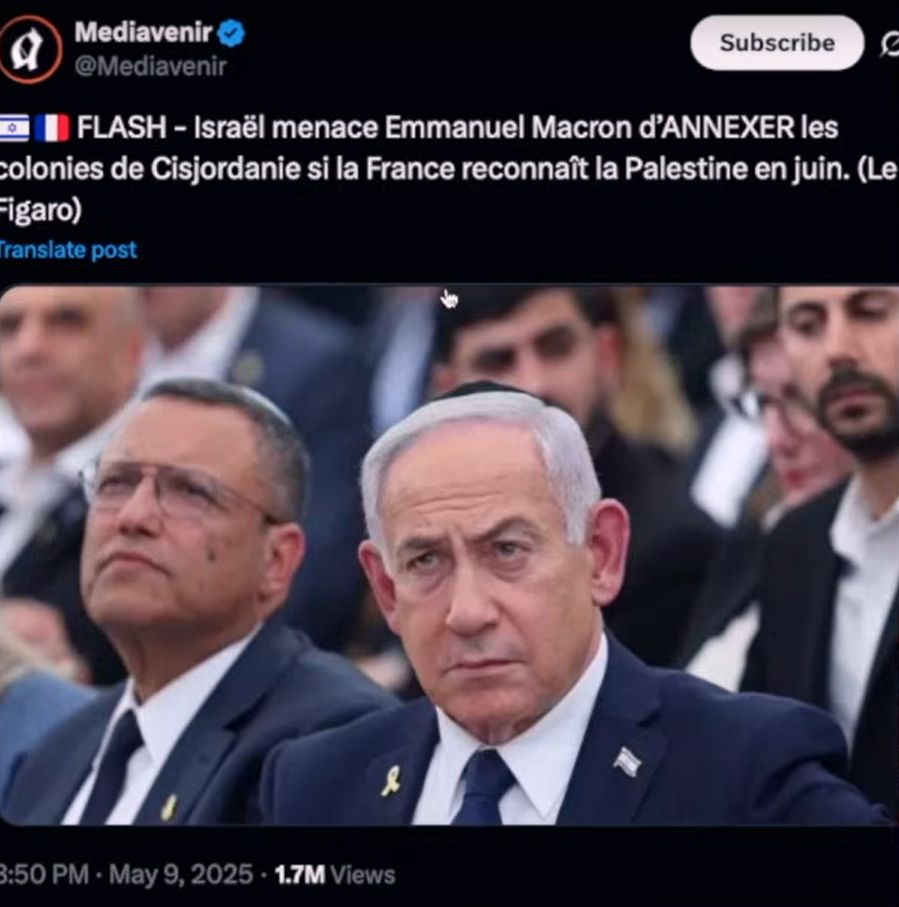Click the blue verified badge
899x907 pixels.
pyautogui.click(x=231, y=33)
